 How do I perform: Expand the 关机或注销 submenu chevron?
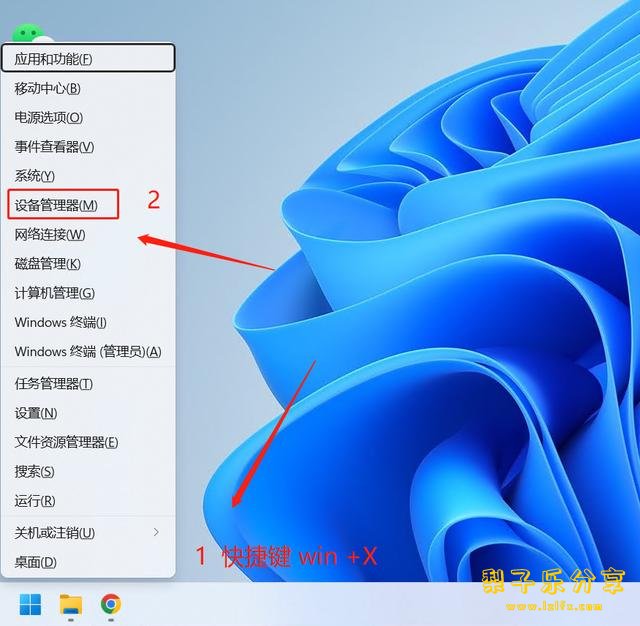(156, 532)
